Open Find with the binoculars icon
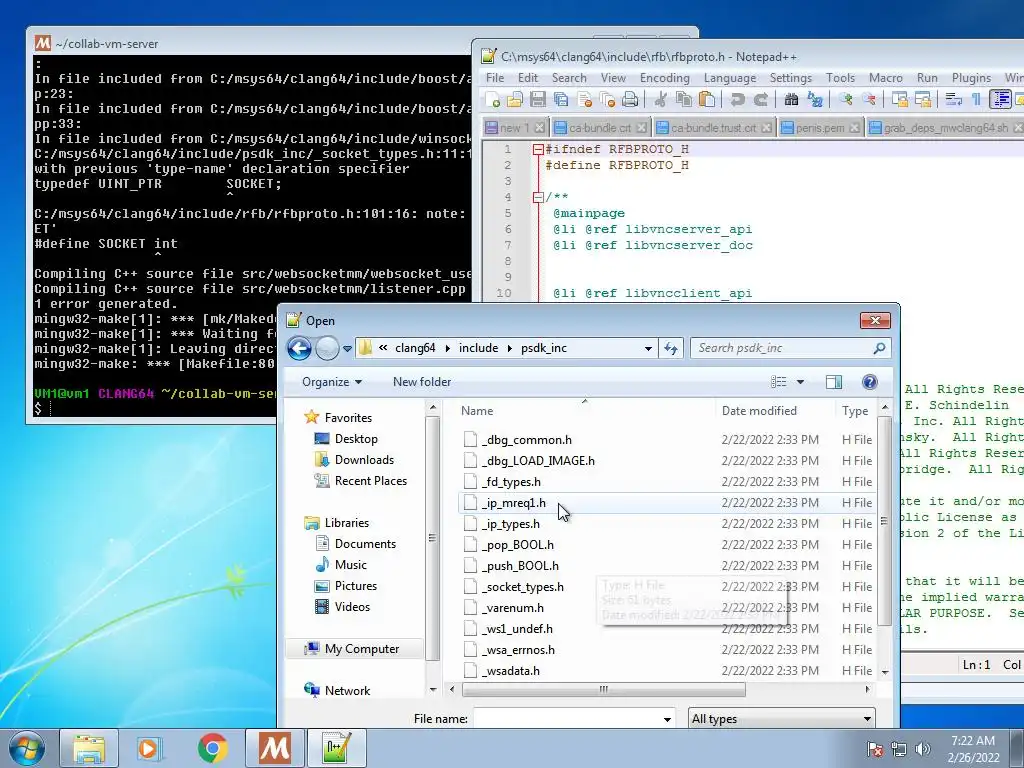Viewport: 1024px width, 768px height. click(x=792, y=99)
